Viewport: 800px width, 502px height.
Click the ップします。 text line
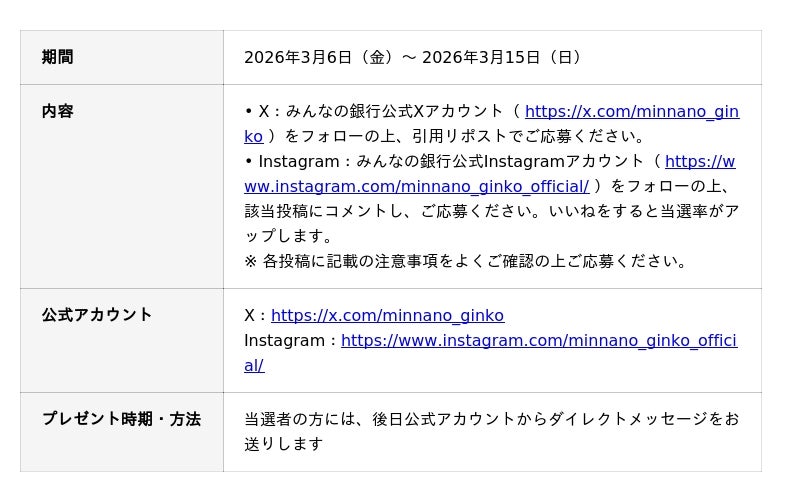coord(288,237)
